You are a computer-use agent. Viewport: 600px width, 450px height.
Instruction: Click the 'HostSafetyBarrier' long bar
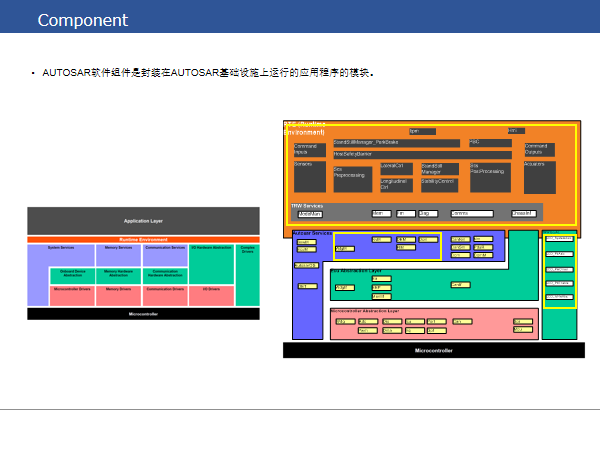pyautogui.click(x=422, y=155)
